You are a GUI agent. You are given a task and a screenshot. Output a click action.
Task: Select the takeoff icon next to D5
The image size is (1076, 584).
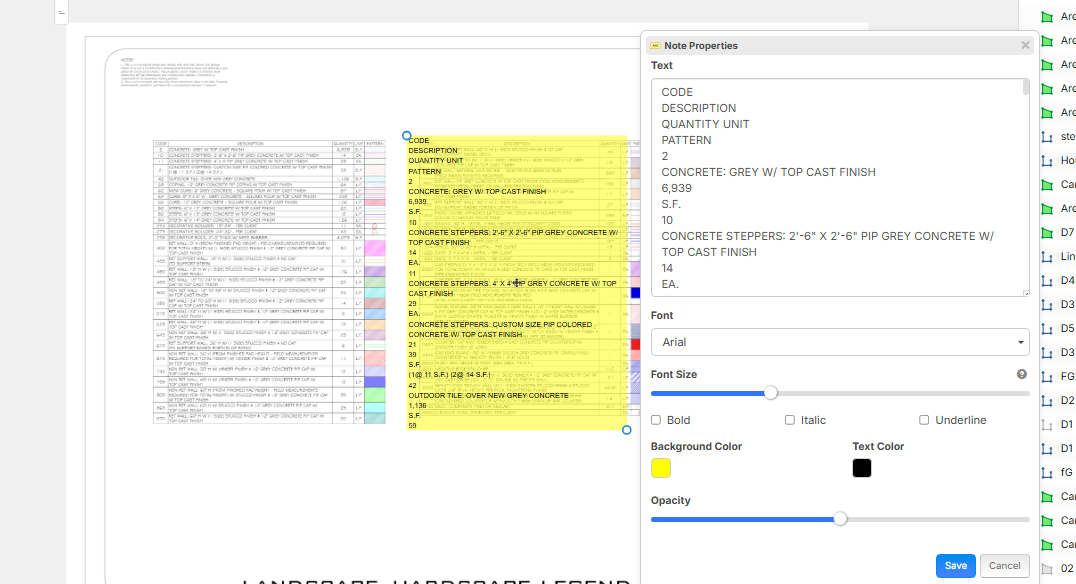pos(1047,329)
